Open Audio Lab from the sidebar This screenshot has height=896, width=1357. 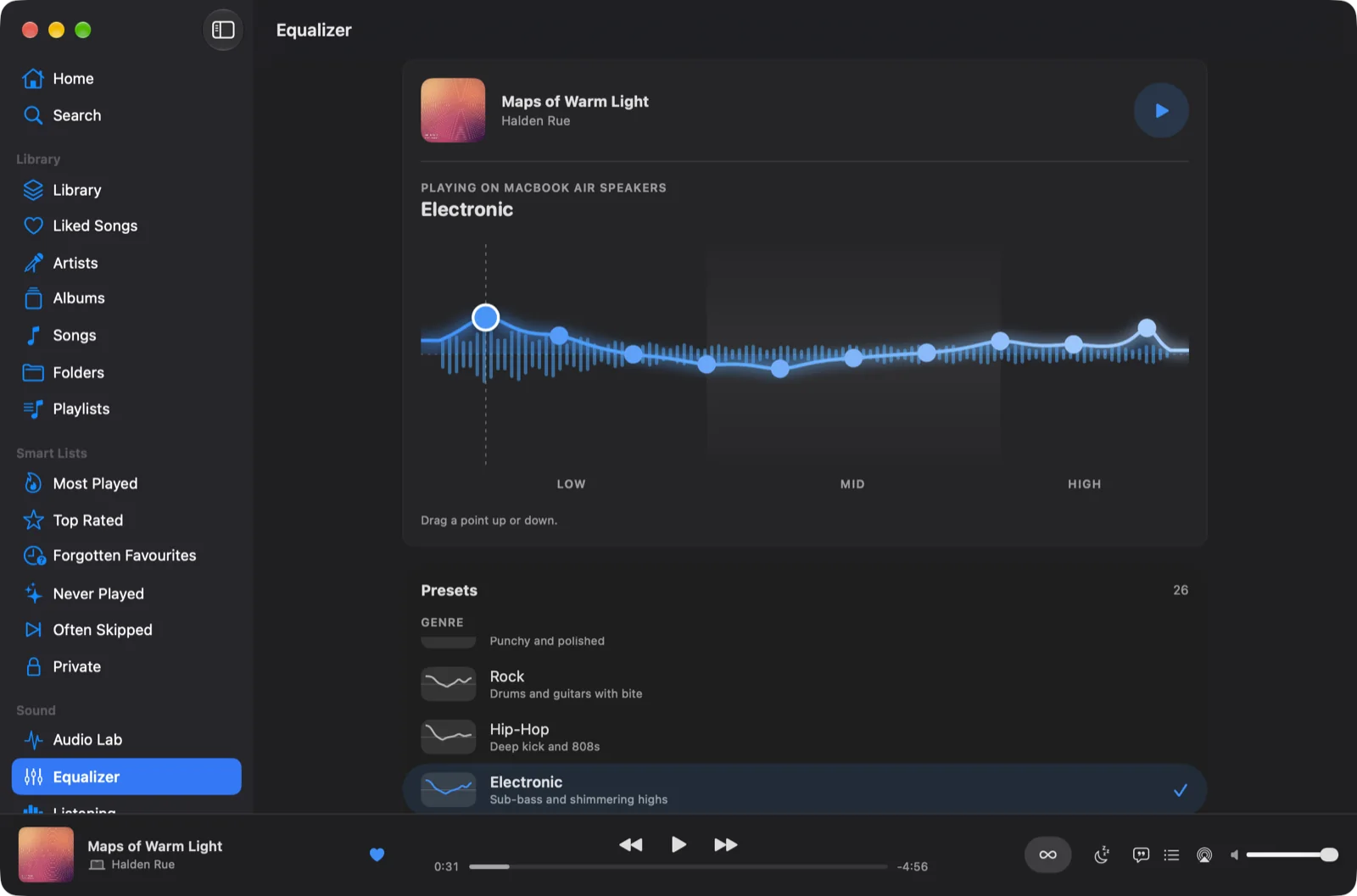[x=126, y=740]
